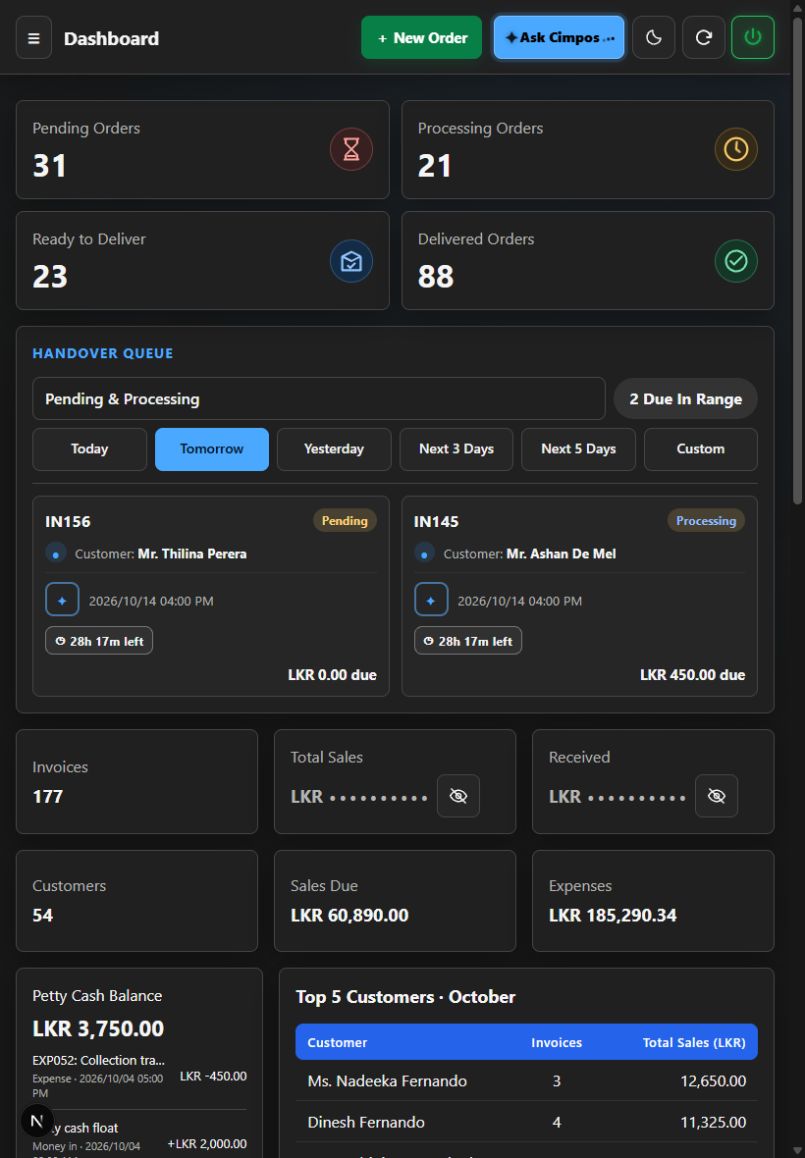Click the Total Sales (LKR) column header
Screen dimensions: 805x1158
pos(693,1043)
